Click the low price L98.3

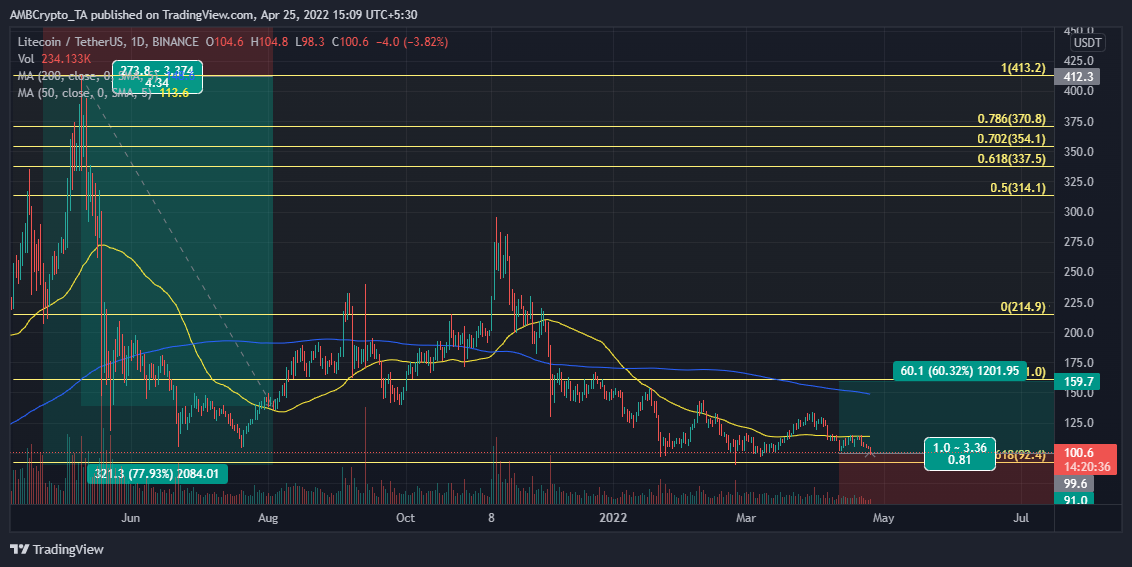310,42
